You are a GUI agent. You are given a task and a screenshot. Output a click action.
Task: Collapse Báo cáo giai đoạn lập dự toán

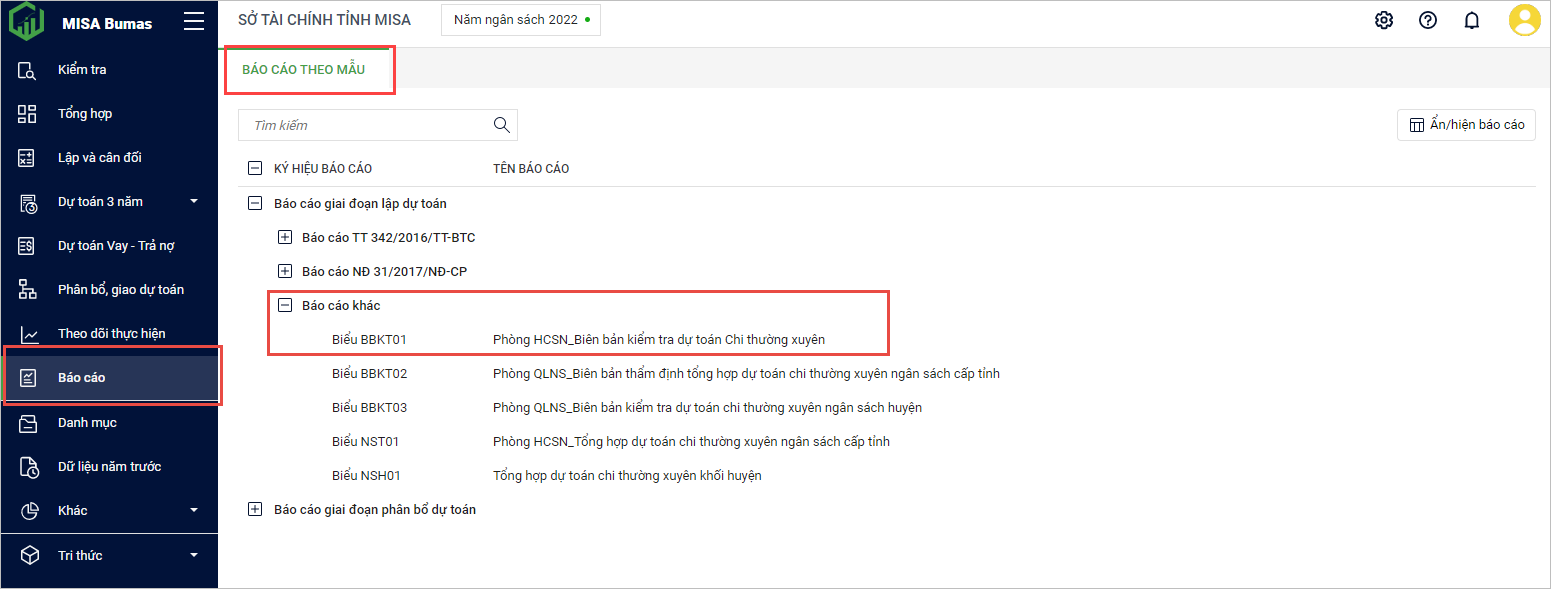coord(255,204)
